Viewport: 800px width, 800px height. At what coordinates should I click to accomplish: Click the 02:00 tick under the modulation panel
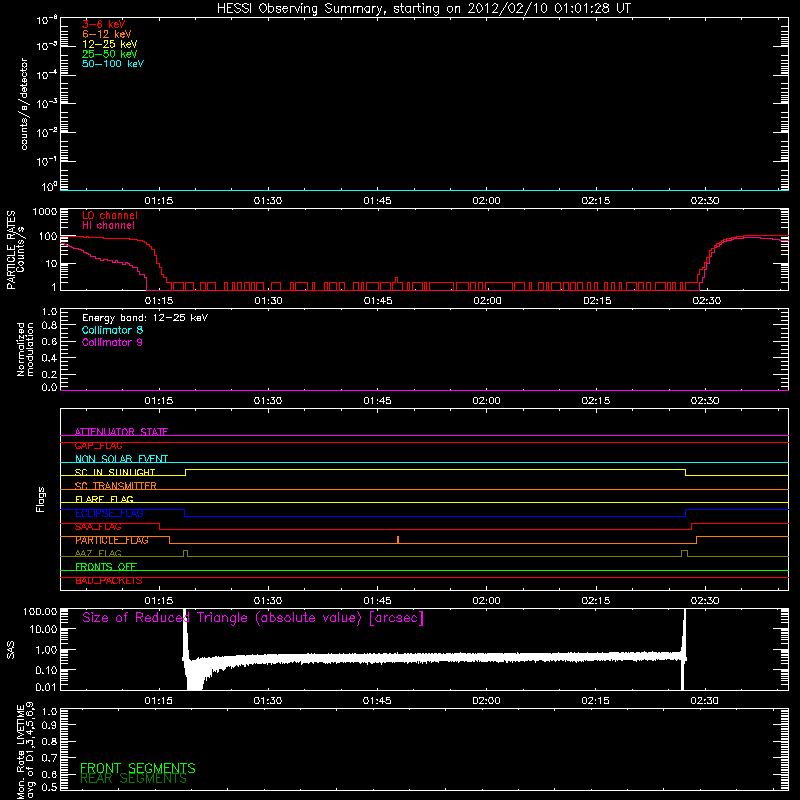(x=486, y=401)
